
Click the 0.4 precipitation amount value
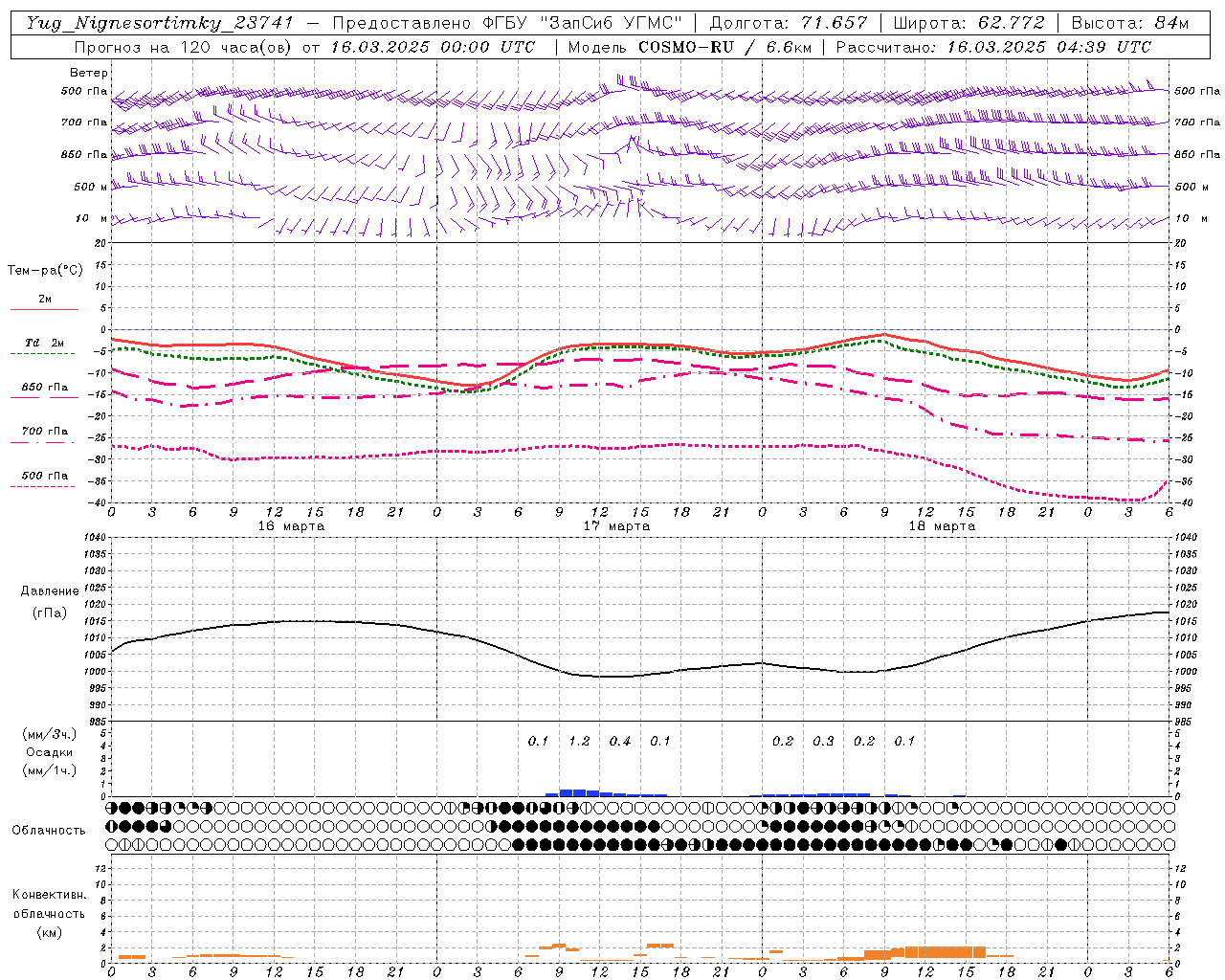click(620, 742)
